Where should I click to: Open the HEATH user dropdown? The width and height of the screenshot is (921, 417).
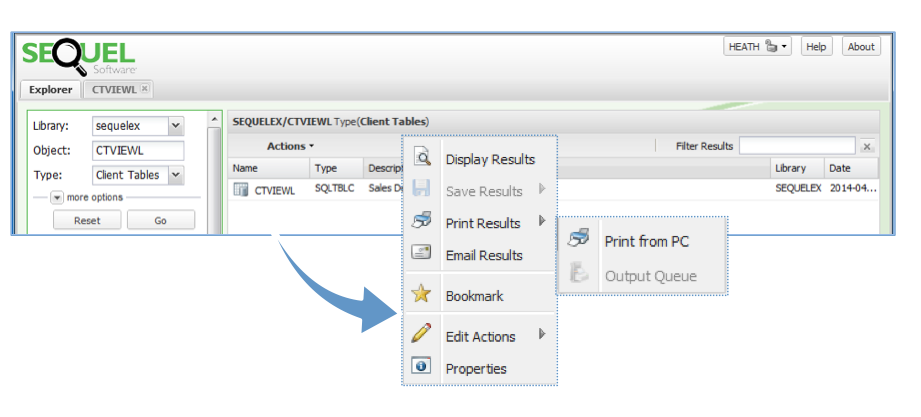(758, 47)
